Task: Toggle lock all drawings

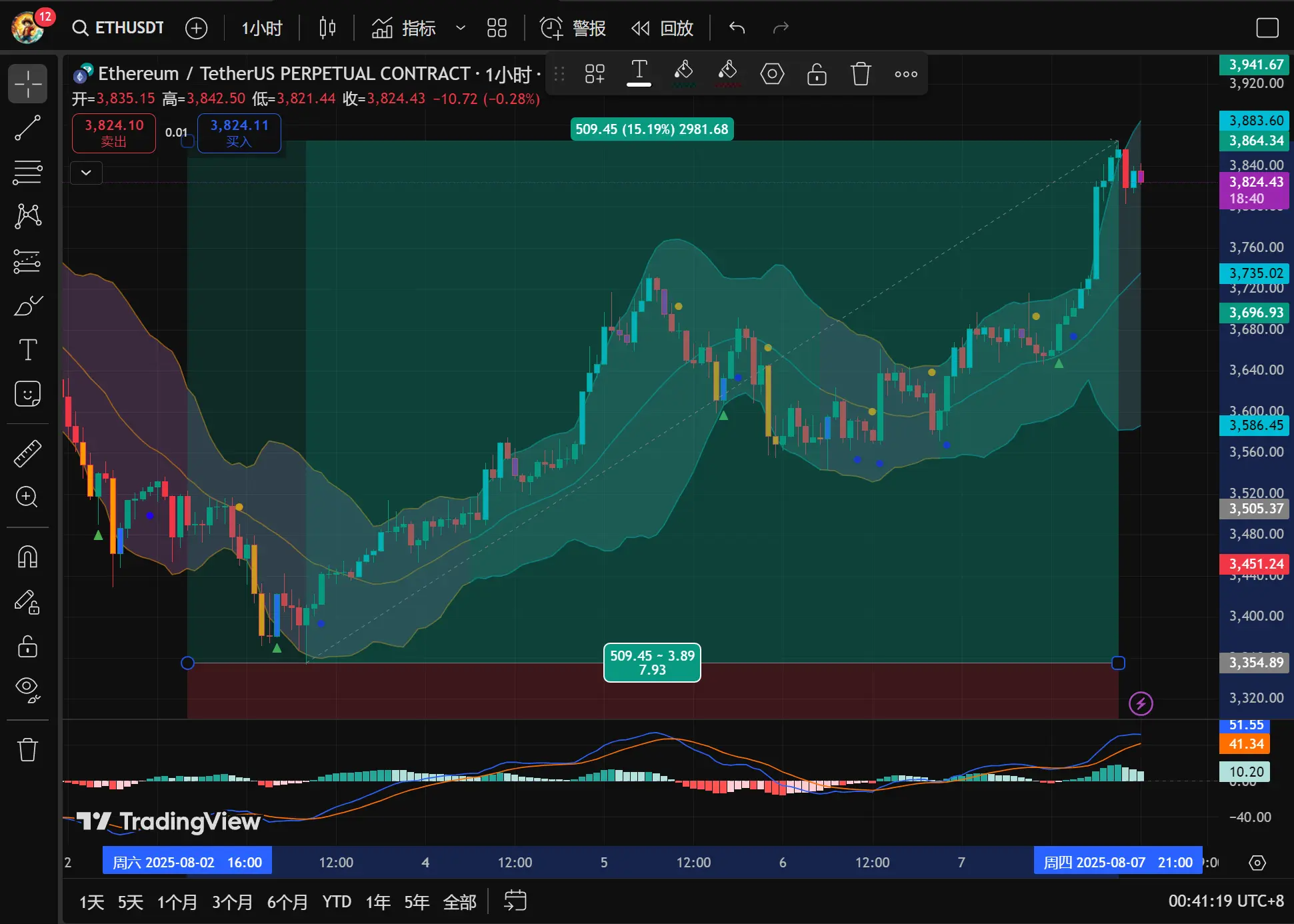Action: [x=28, y=646]
